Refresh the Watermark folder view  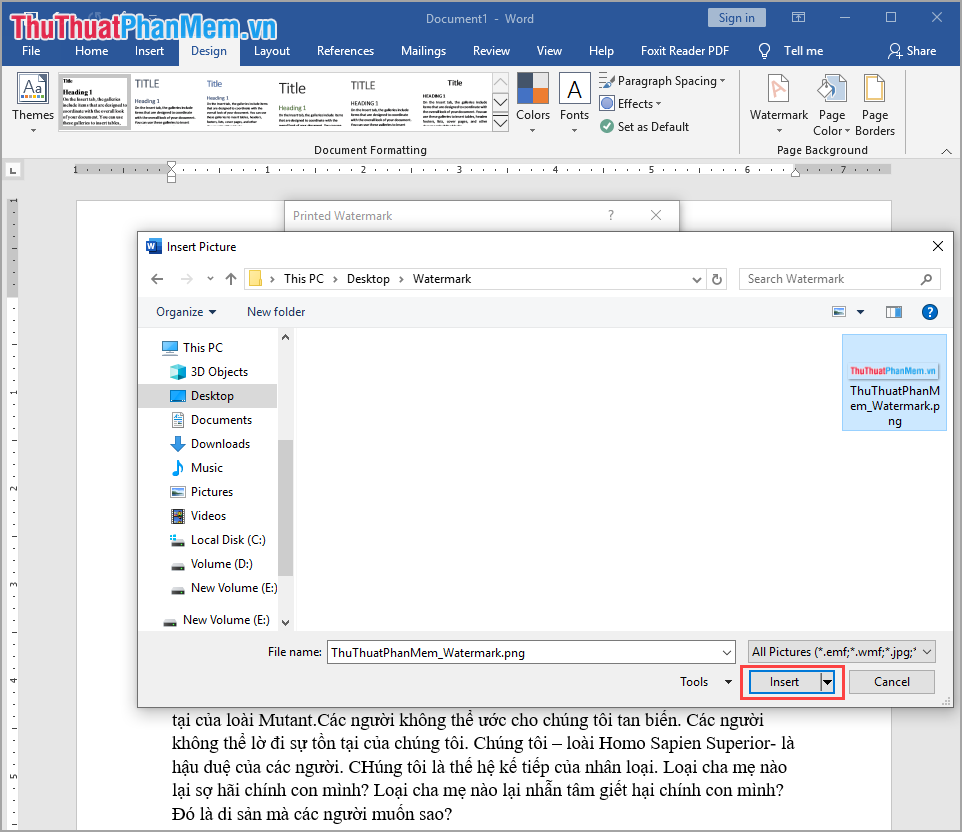click(716, 279)
